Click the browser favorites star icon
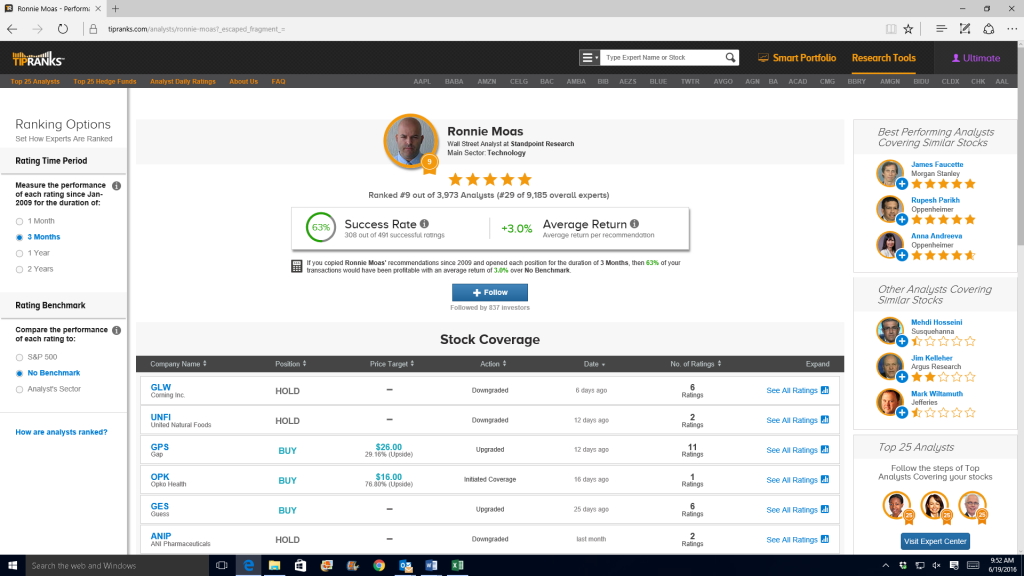 (908, 29)
